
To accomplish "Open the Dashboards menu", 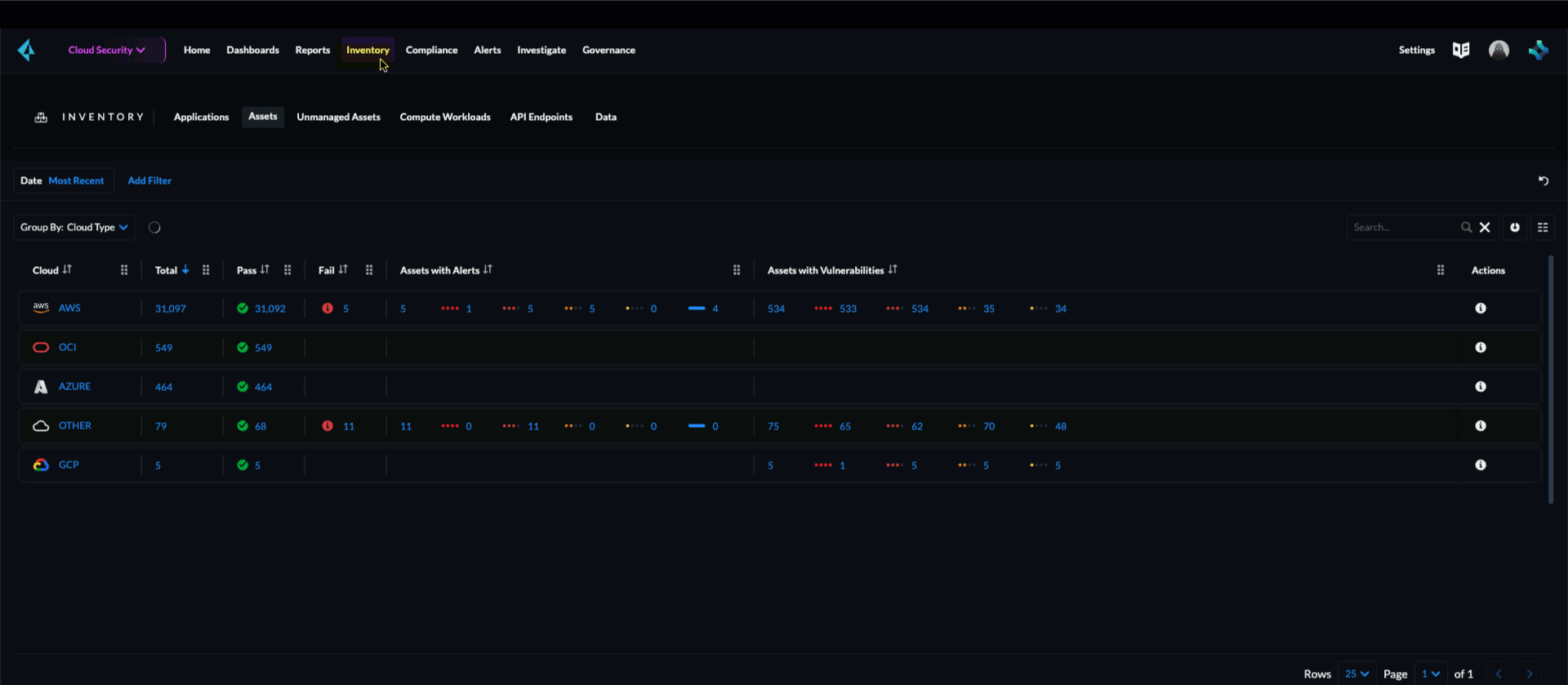I will tap(252, 50).
